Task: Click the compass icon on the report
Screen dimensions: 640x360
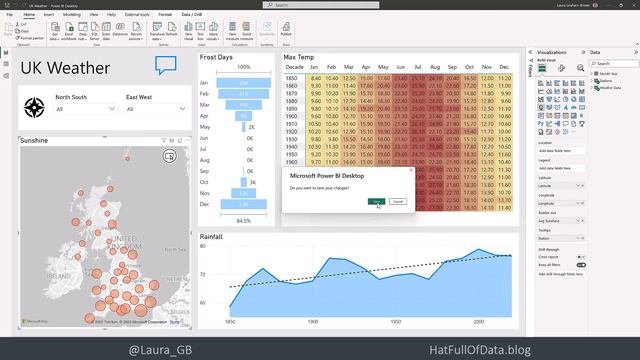Action: [34, 107]
